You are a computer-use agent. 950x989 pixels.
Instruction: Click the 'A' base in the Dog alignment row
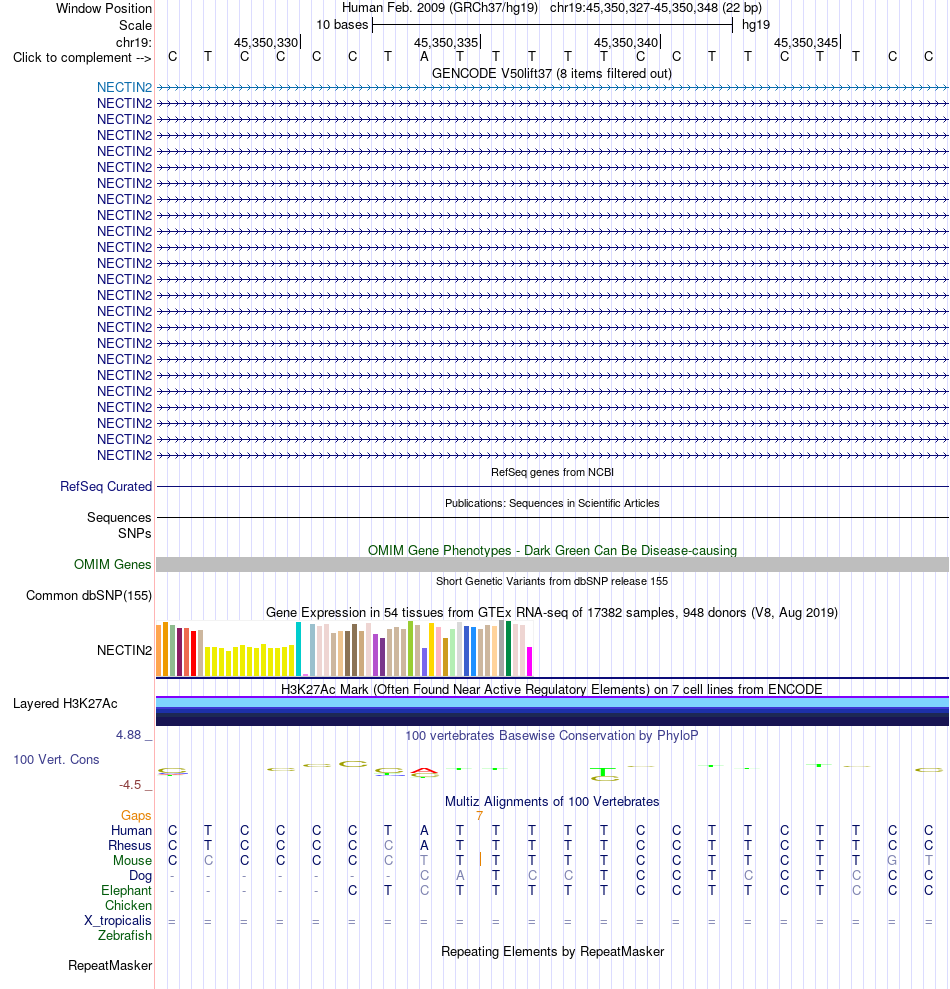pyautogui.click(x=460, y=875)
